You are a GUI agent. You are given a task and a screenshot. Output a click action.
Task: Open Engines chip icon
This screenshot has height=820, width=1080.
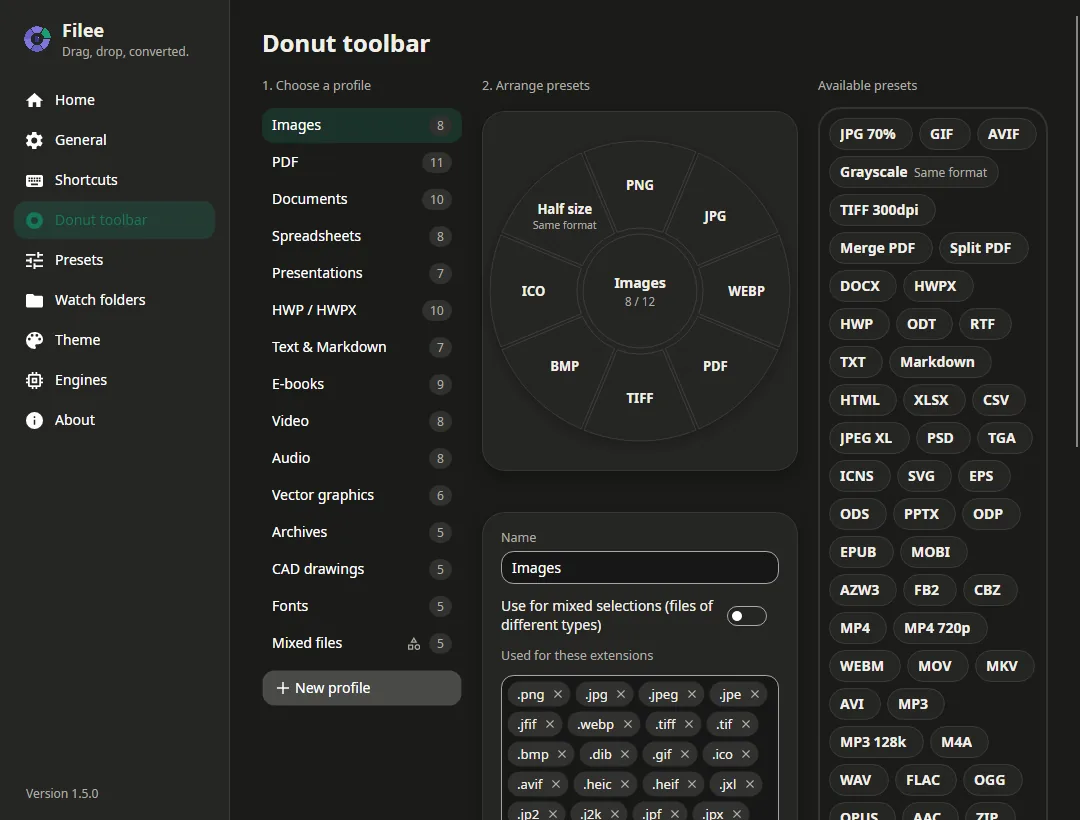(34, 380)
